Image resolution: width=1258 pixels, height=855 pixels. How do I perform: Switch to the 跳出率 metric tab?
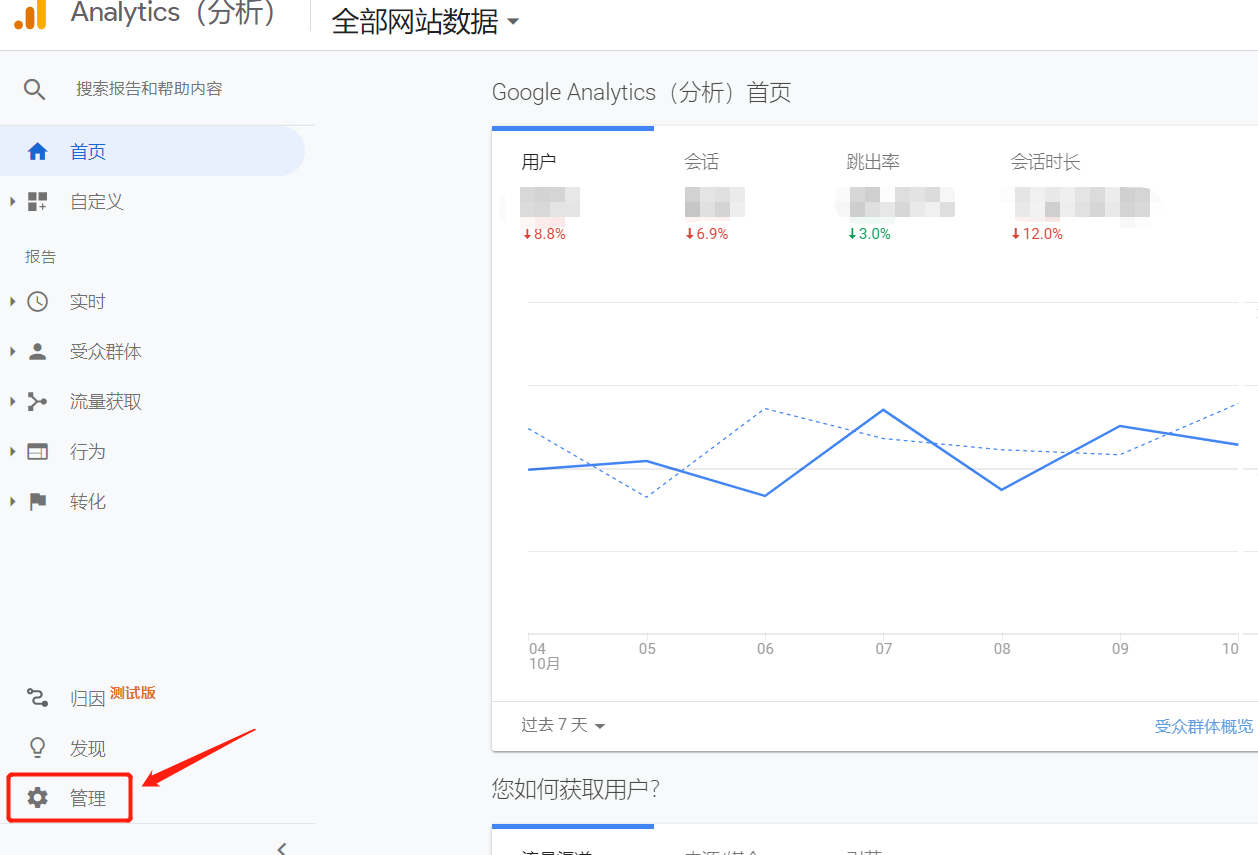(x=872, y=162)
